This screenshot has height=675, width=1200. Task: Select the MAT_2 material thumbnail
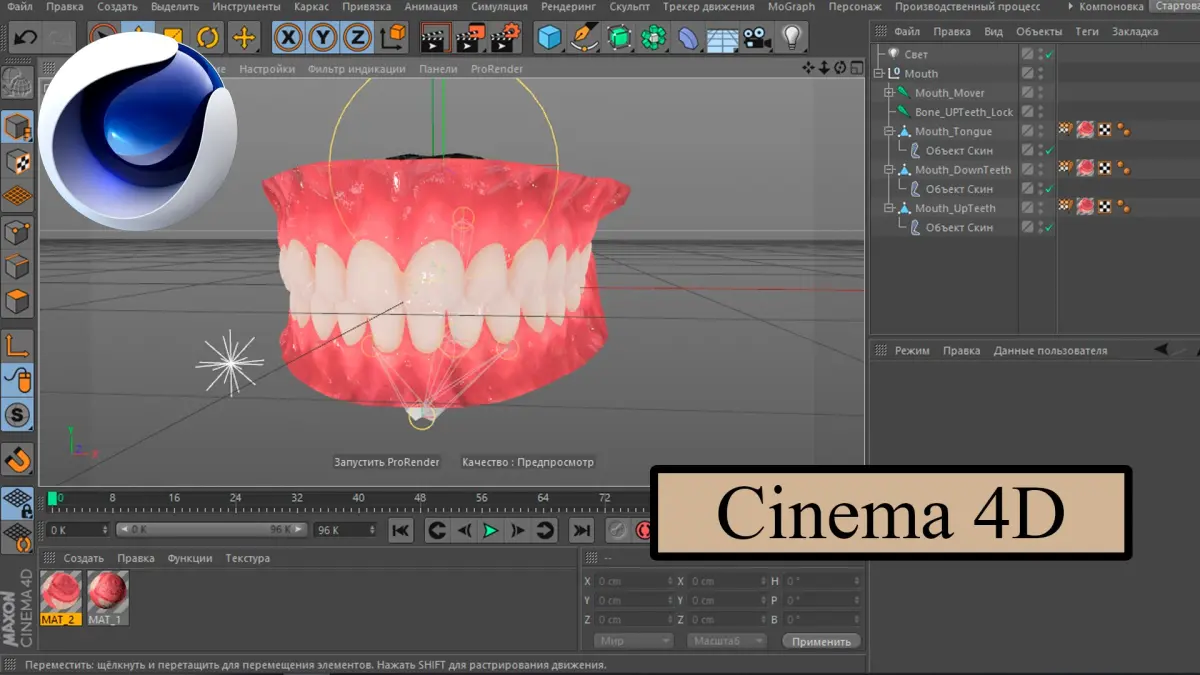[x=61, y=597]
